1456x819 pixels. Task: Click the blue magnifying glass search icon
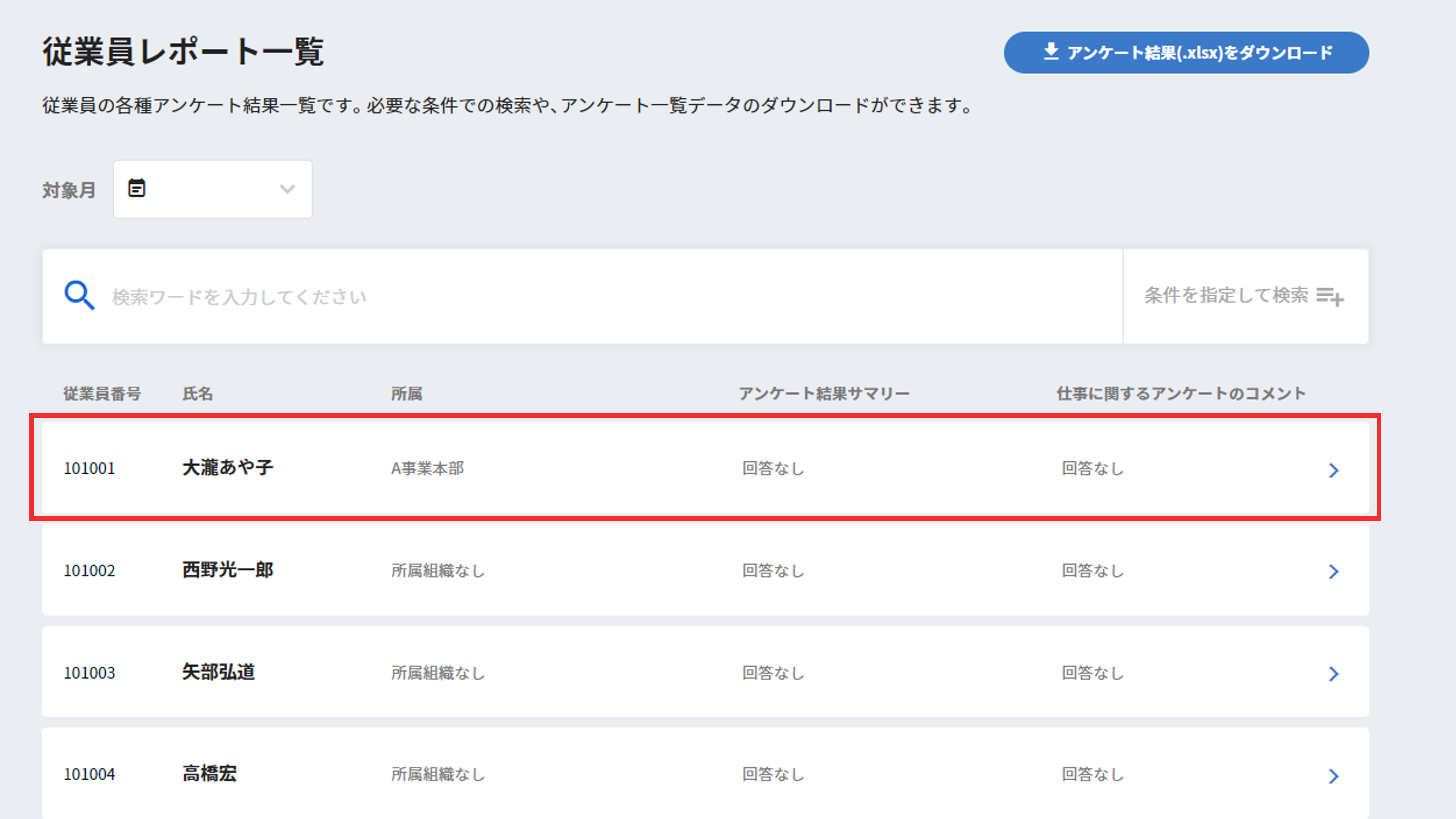coord(78,296)
